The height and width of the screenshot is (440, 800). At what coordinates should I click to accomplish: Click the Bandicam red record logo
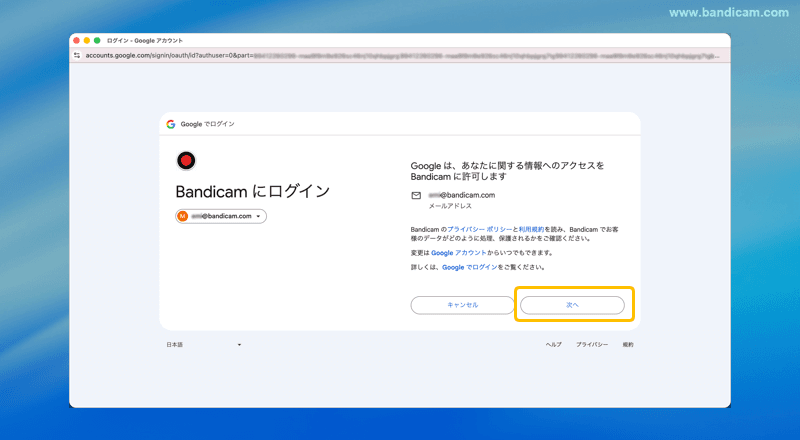pos(186,161)
